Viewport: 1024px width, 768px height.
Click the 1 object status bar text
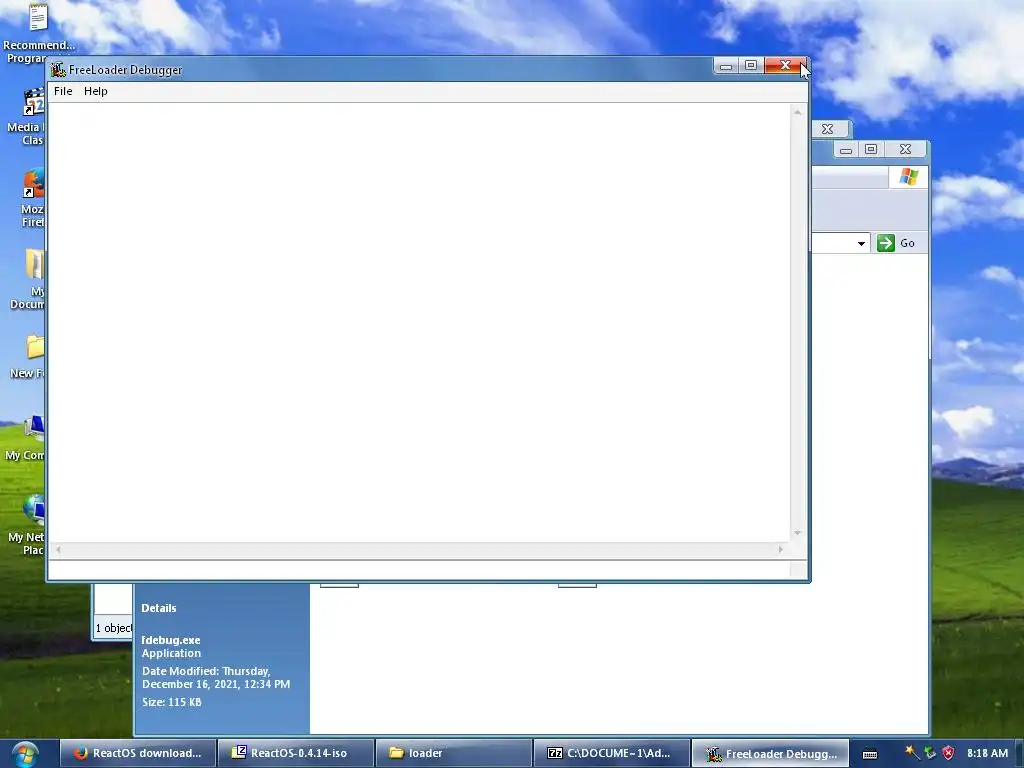(114, 628)
